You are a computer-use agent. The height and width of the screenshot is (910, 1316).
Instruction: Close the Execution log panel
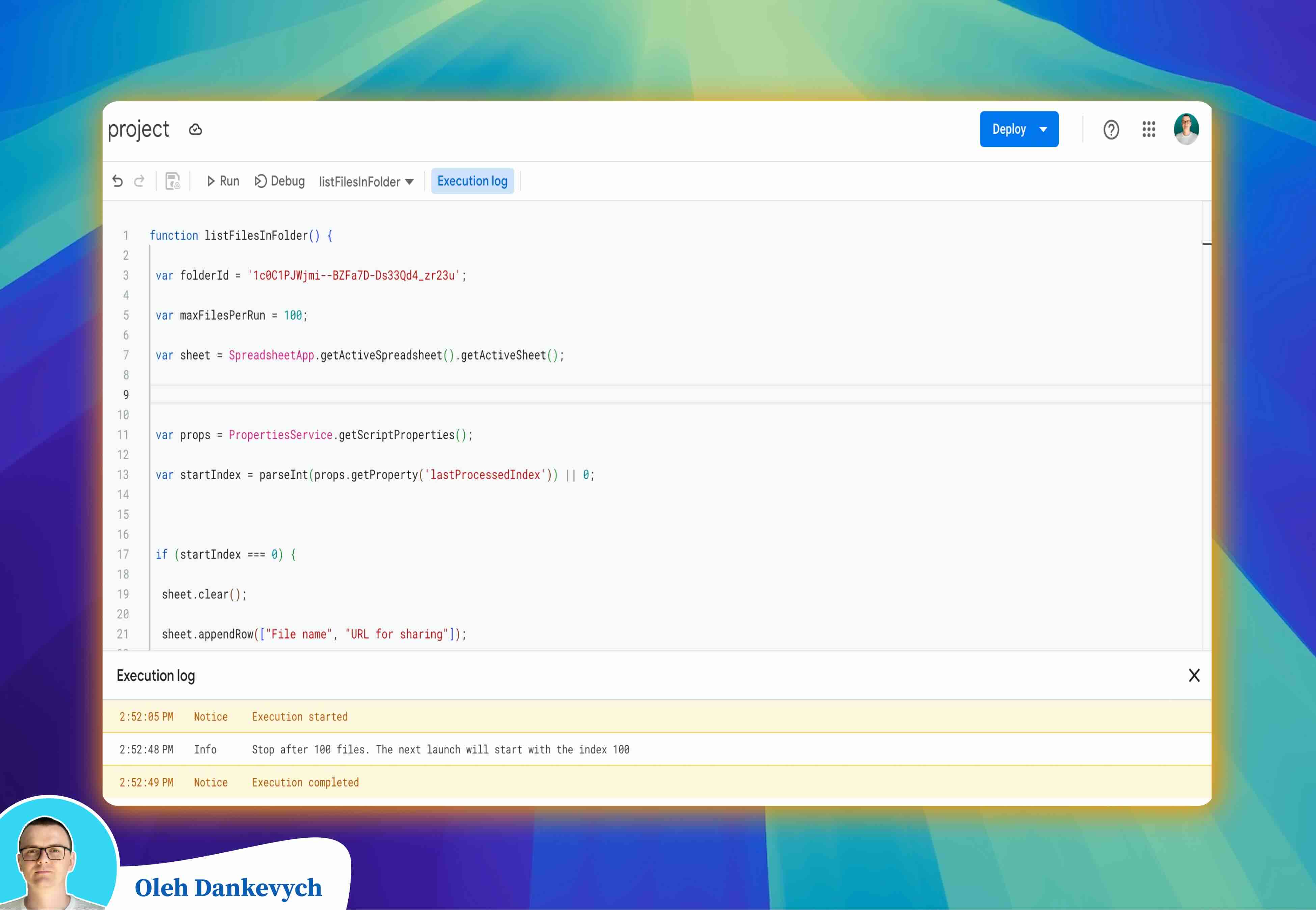(1194, 676)
